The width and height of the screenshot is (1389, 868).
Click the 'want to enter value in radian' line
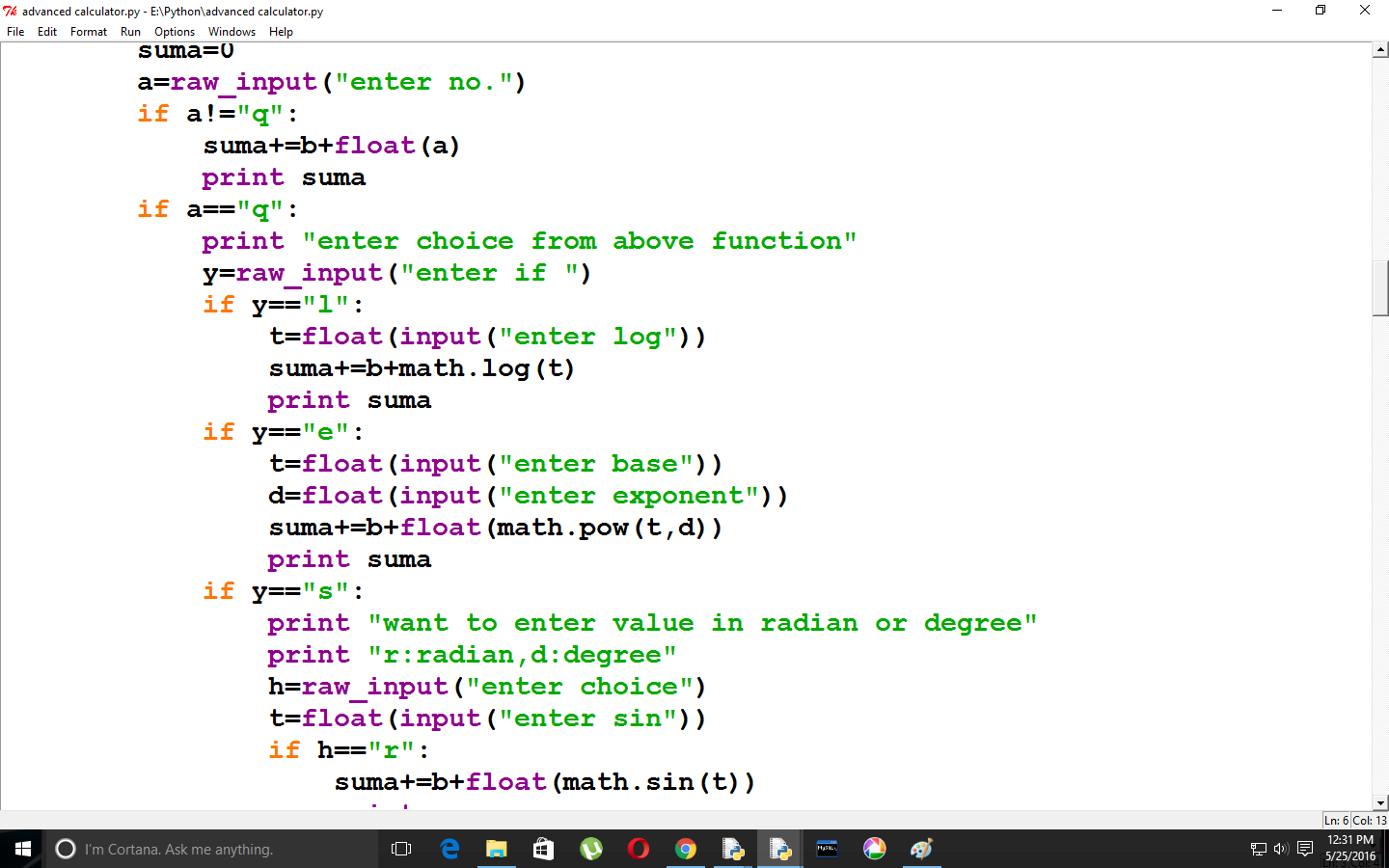tap(652, 623)
